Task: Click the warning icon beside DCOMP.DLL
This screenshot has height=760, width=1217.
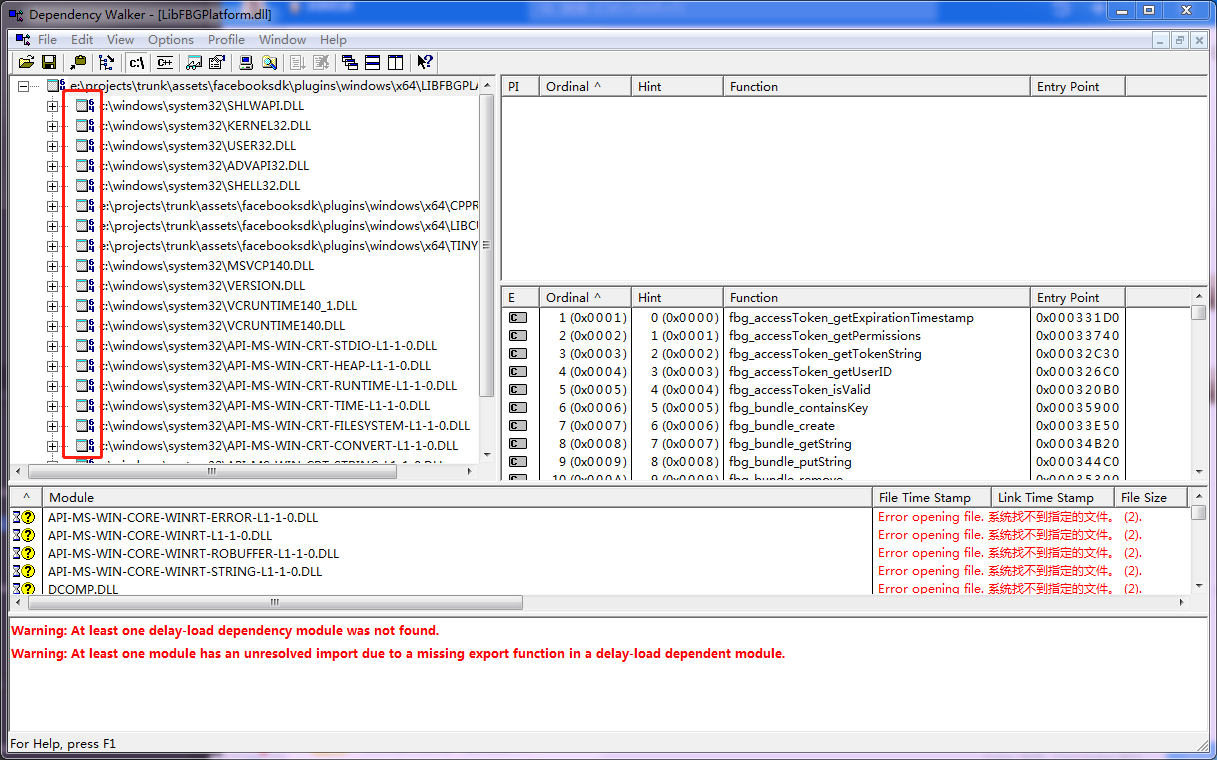Action: click(x=23, y=589)
